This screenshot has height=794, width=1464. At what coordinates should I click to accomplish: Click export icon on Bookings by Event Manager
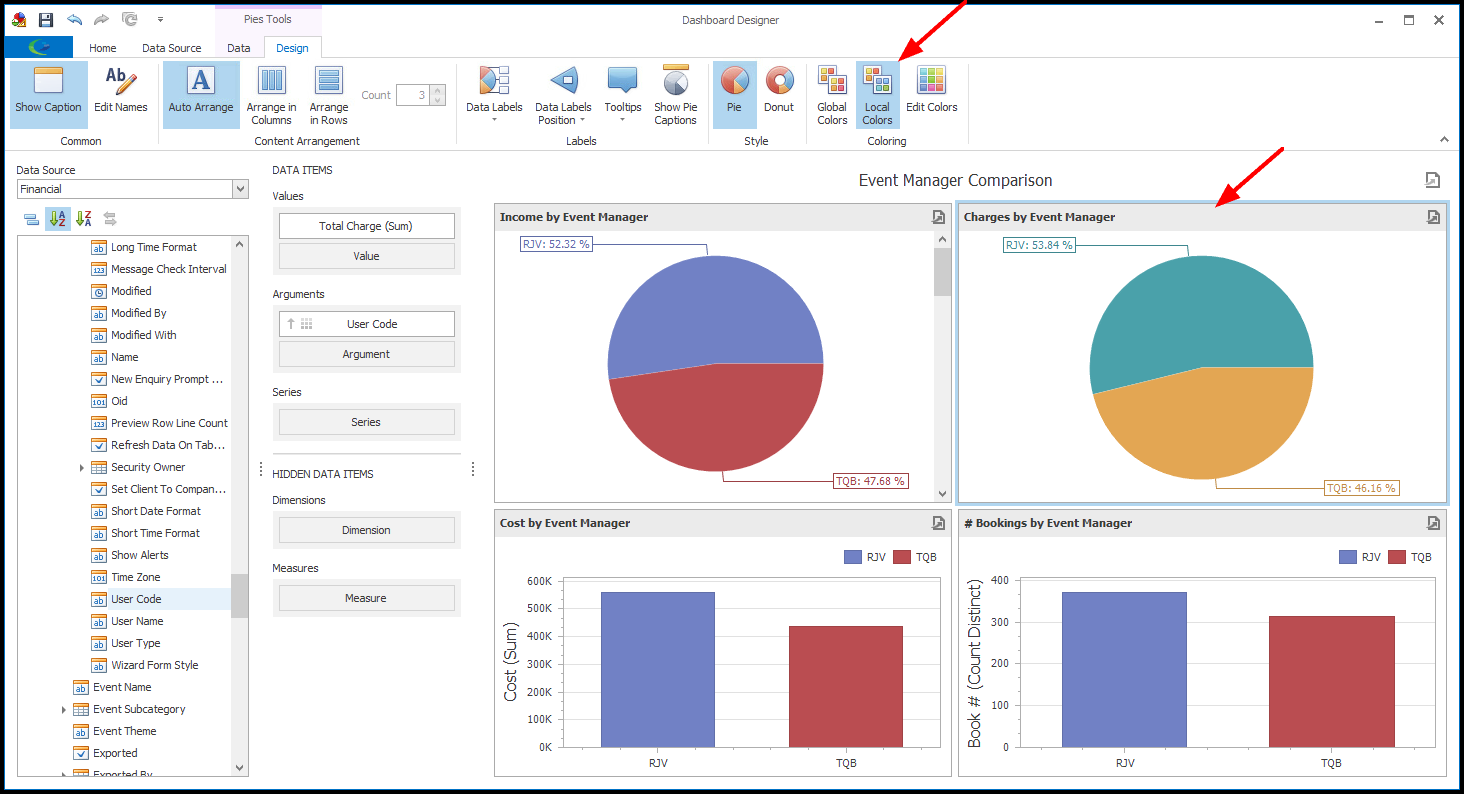[1433, 523]
